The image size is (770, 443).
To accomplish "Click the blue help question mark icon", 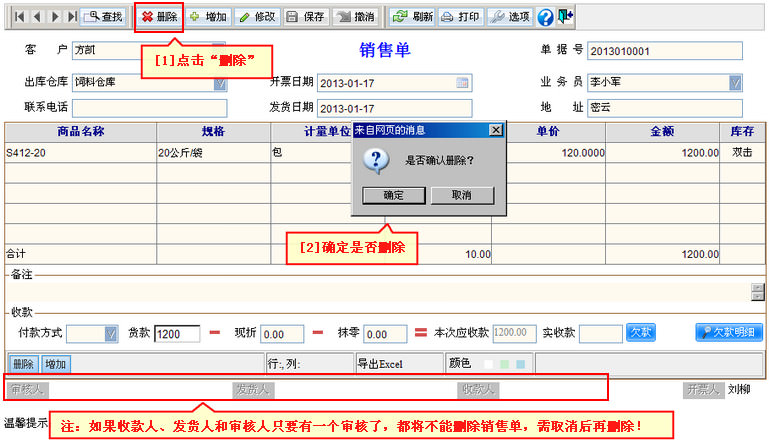I will pos(545,17).
